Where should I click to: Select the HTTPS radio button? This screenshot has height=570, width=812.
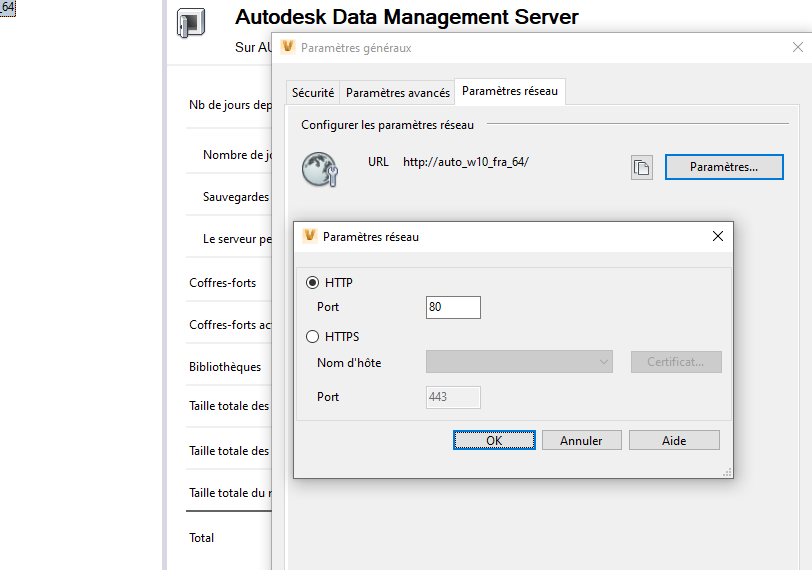(x=313, y=337)
